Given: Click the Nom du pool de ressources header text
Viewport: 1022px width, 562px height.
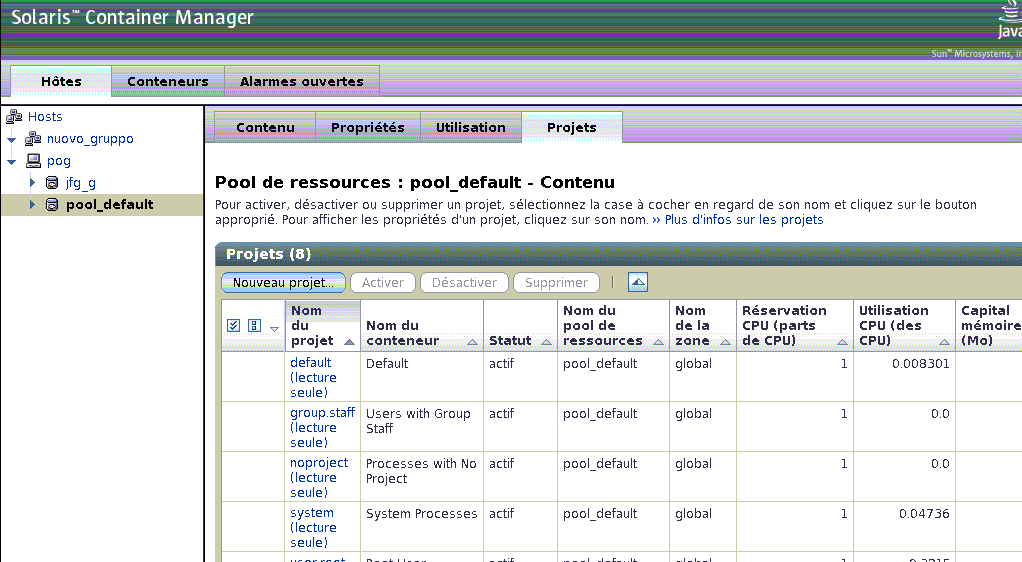Looking at the screenshot, I should (602, 325).
